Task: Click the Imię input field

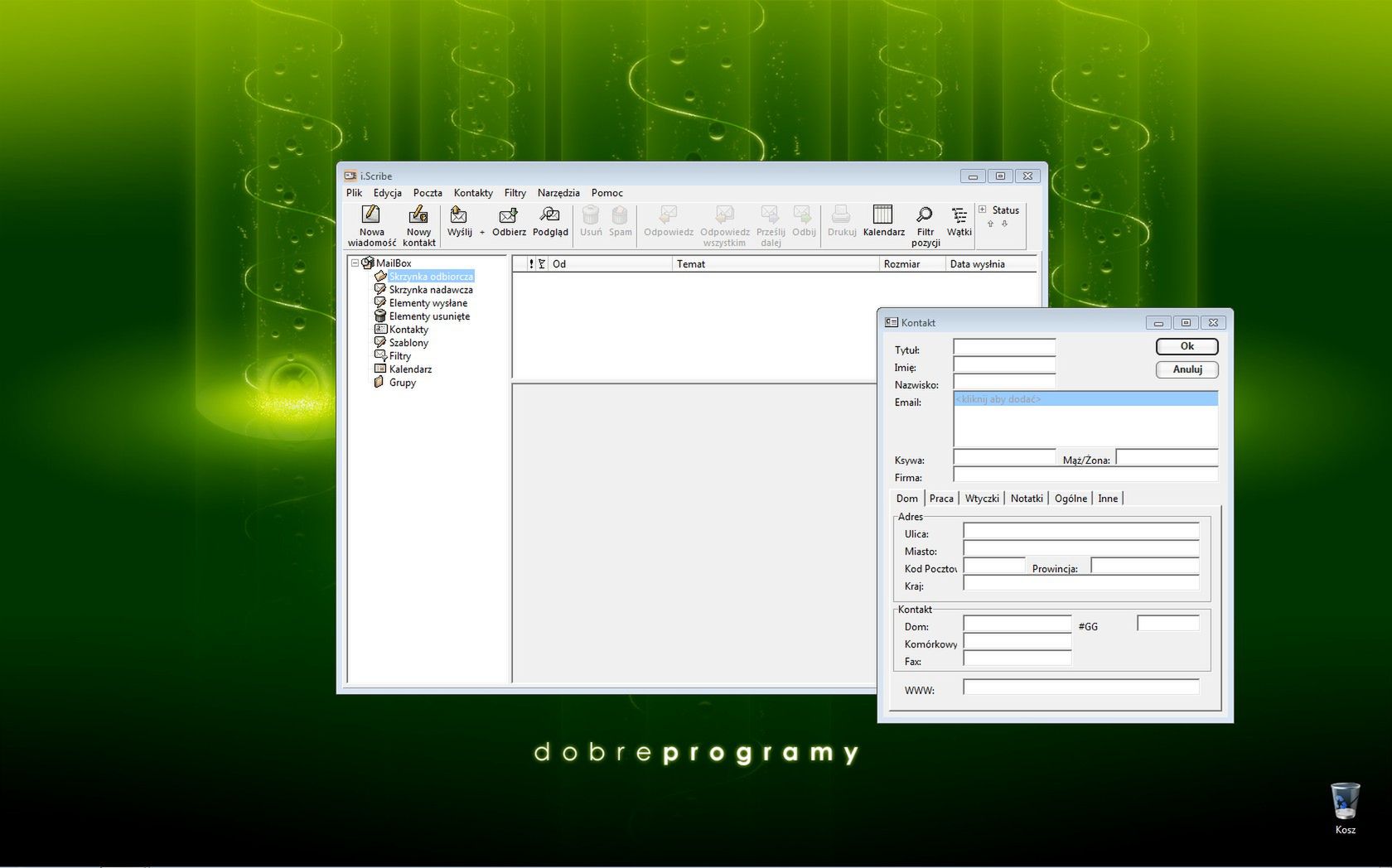Action: (1004, 364)
